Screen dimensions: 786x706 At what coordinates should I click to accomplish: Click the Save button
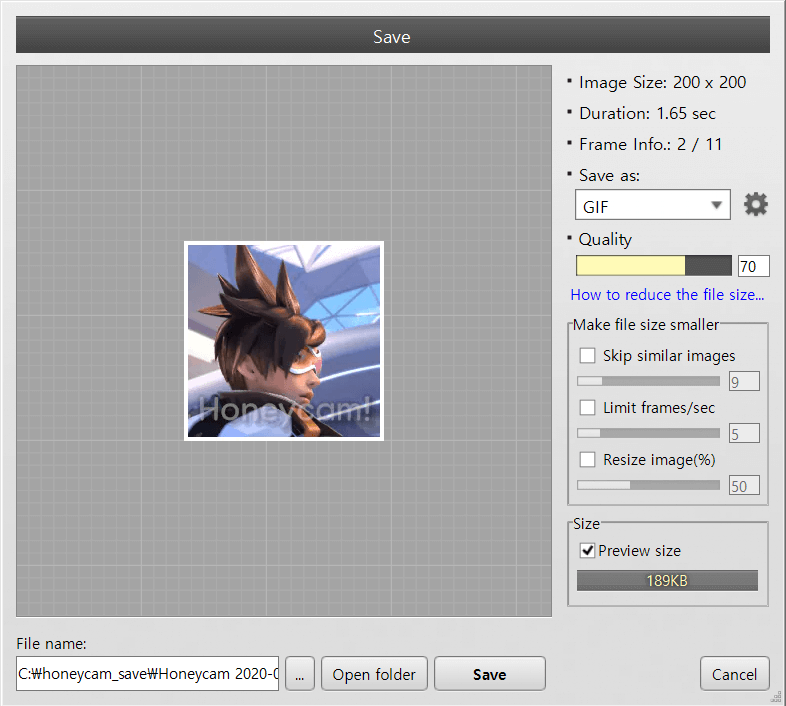pyautogui.click(x=489, y=674)
